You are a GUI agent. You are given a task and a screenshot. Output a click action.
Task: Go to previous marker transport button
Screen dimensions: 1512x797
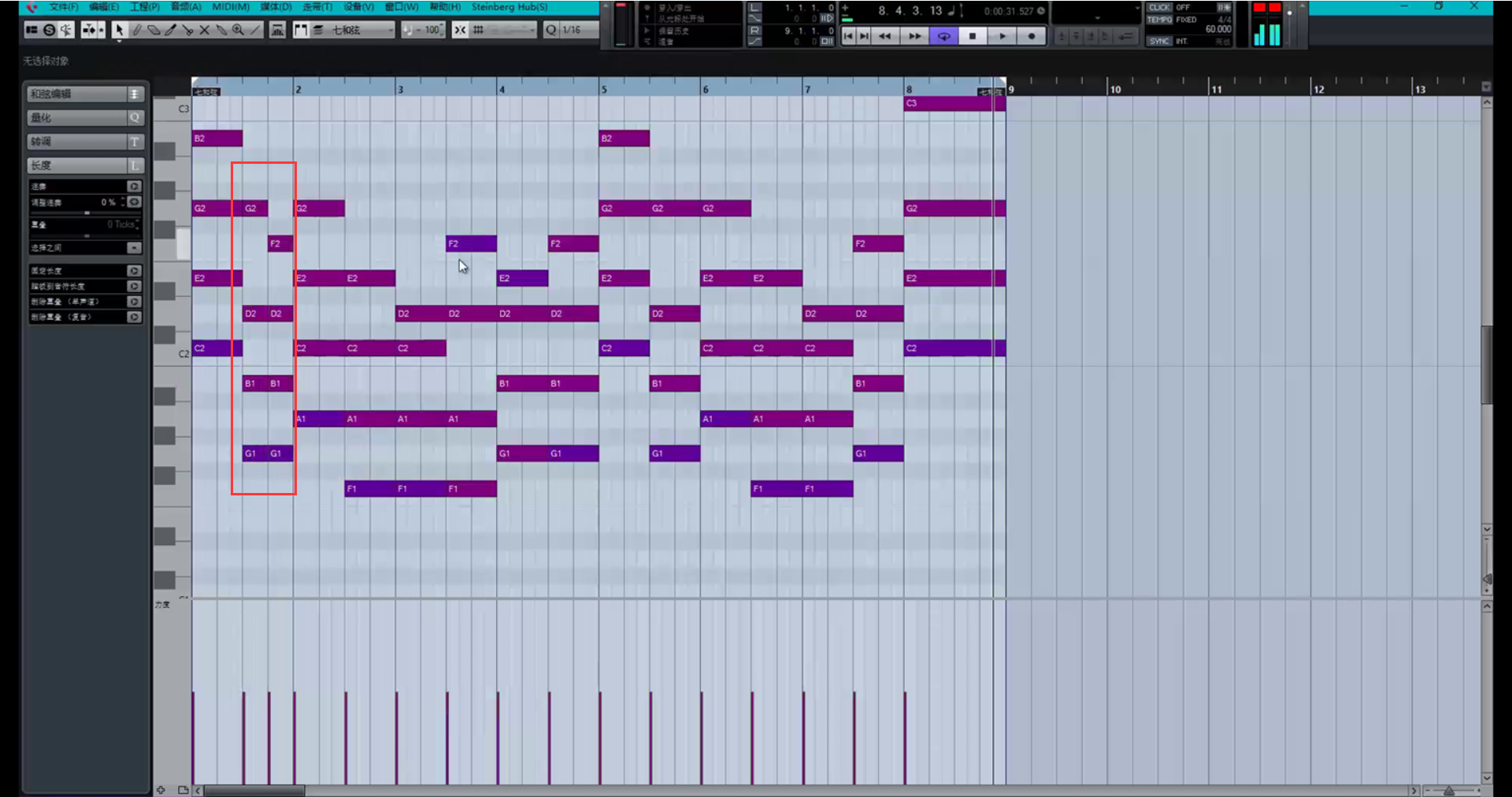(x=848, y=36)
